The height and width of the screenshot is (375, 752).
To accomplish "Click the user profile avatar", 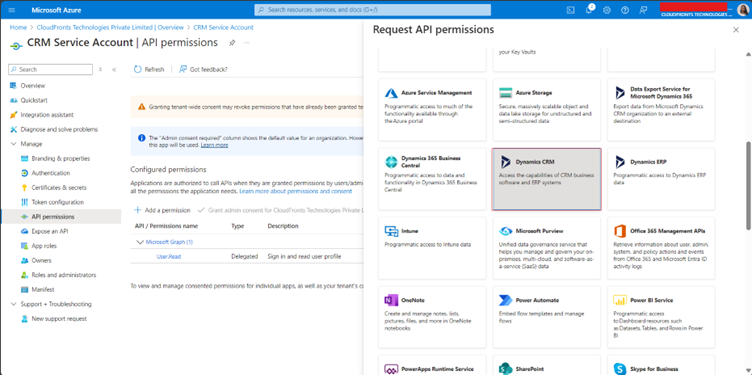I will pos(742,10).
